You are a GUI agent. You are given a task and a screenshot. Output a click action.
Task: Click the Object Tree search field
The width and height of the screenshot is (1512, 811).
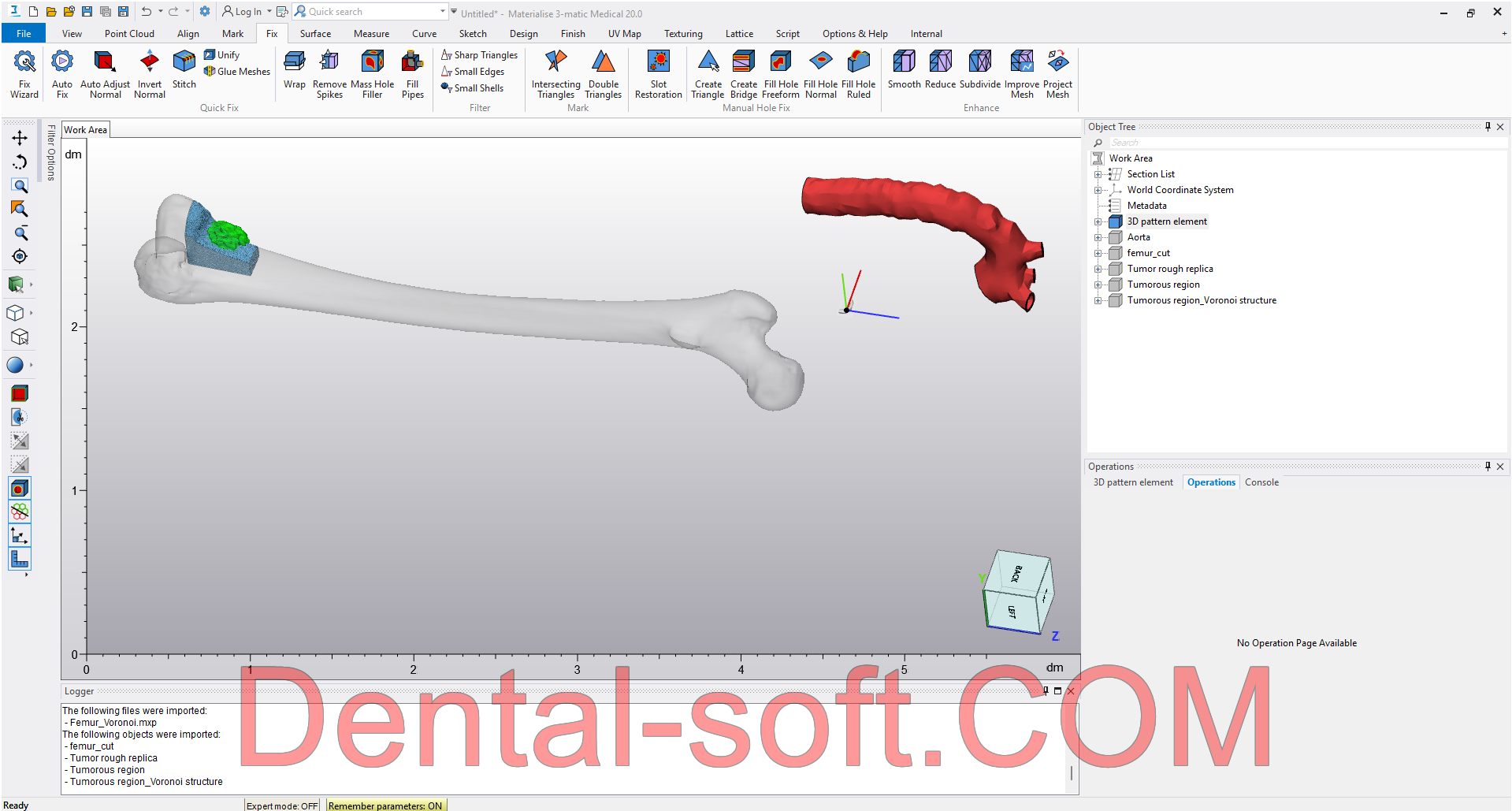[x=1300, y=143]
